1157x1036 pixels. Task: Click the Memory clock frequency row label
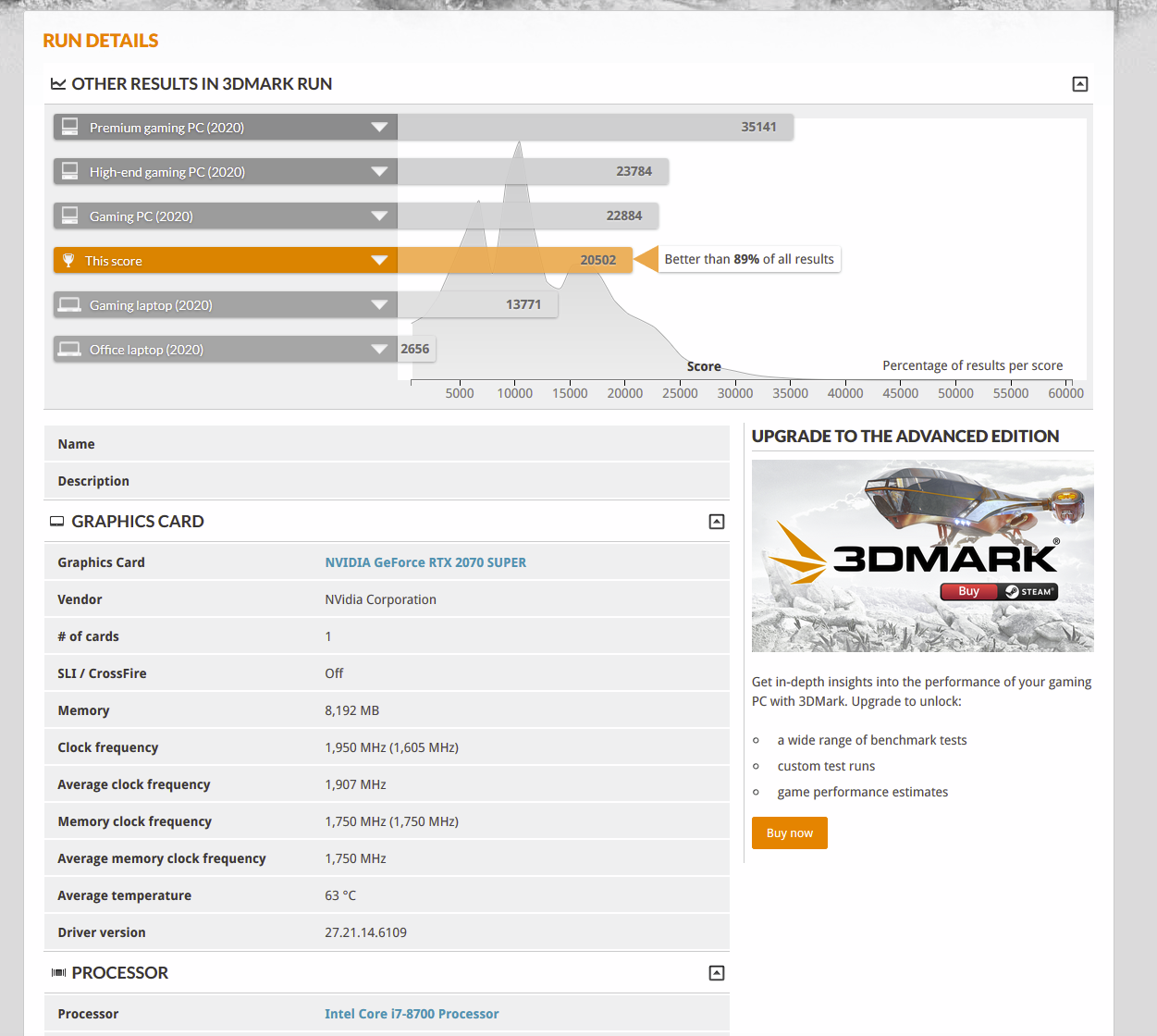pyautogui.click(x=135, y=821)
